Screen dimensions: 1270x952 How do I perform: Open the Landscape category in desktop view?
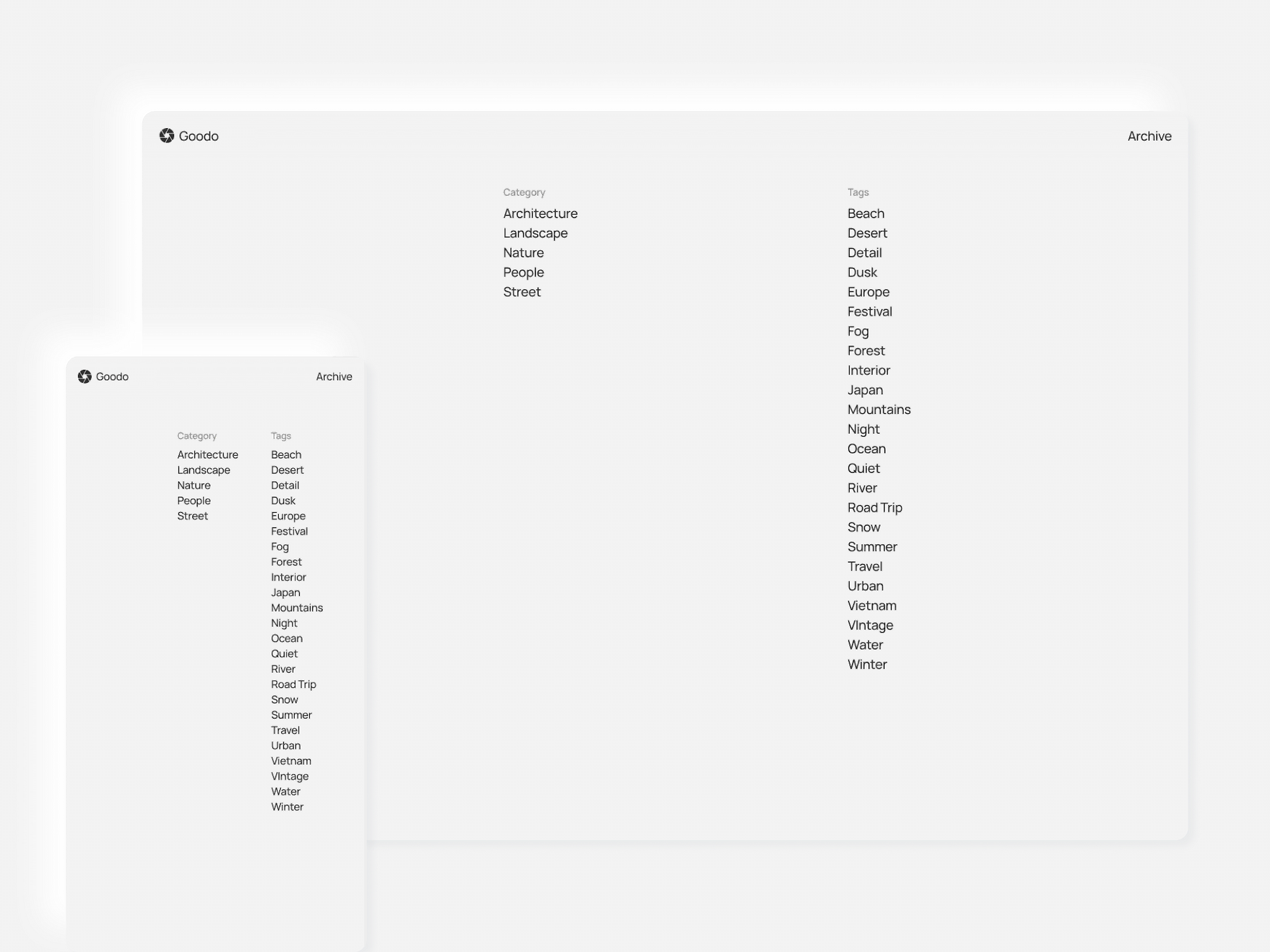tap(535, 233)
